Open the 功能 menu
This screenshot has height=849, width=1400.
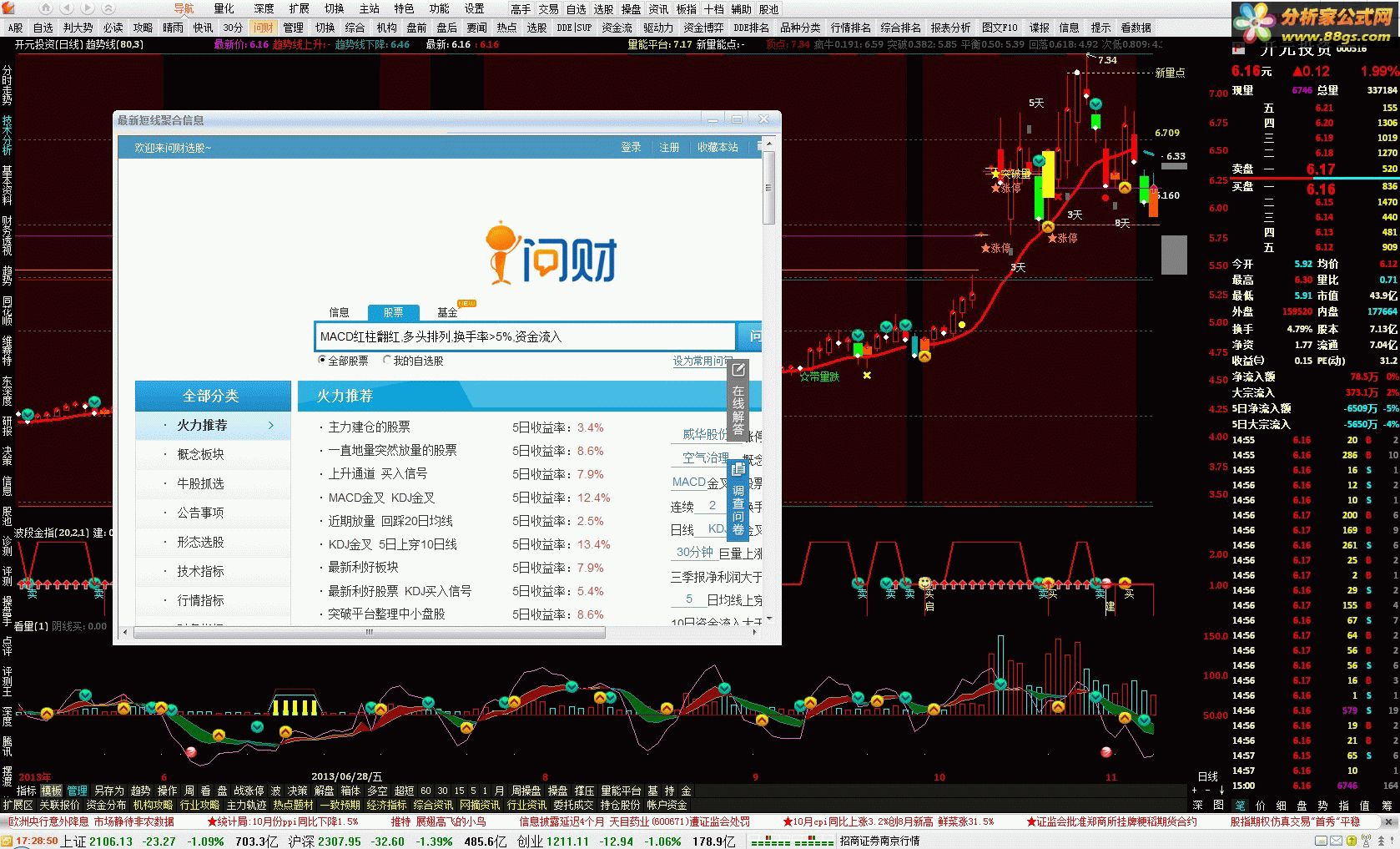tap(439, 8)
